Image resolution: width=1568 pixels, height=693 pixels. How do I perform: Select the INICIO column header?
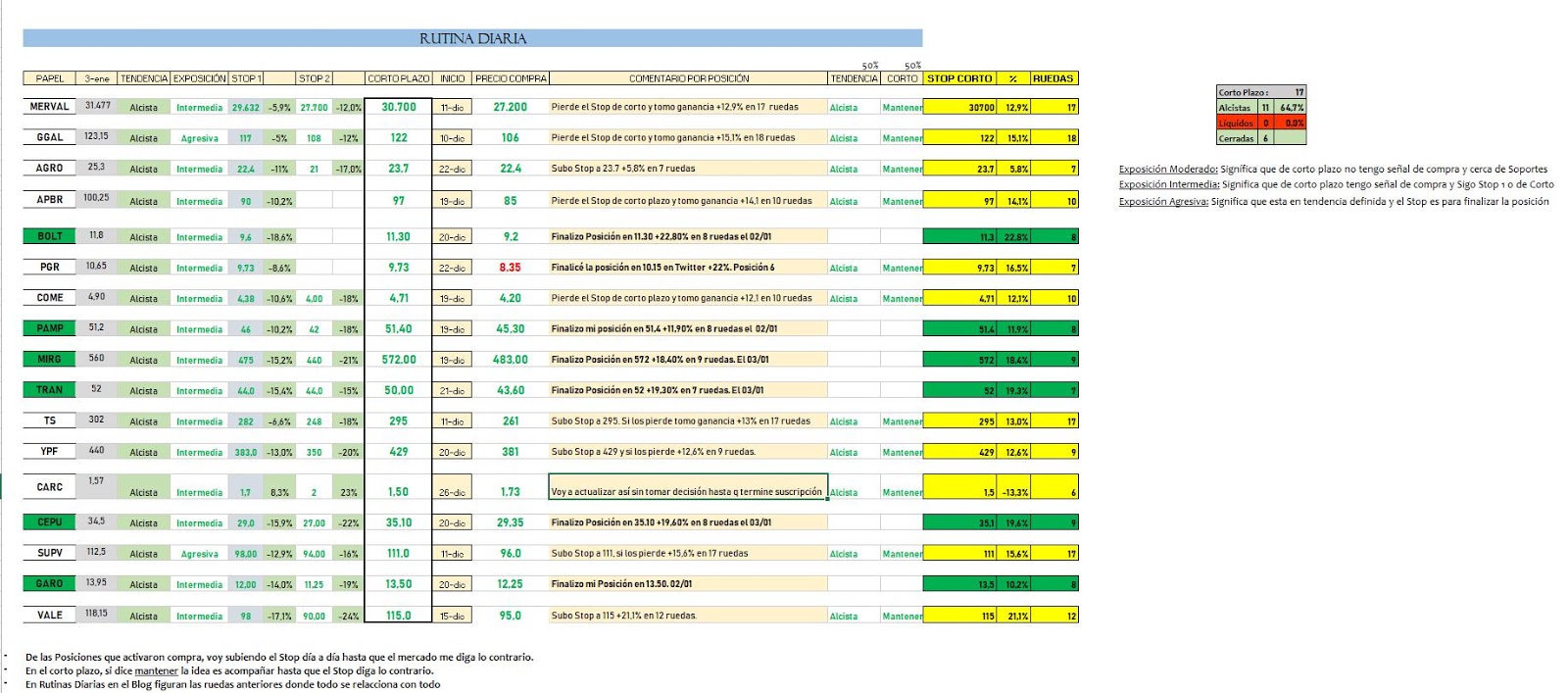[452, 78]
